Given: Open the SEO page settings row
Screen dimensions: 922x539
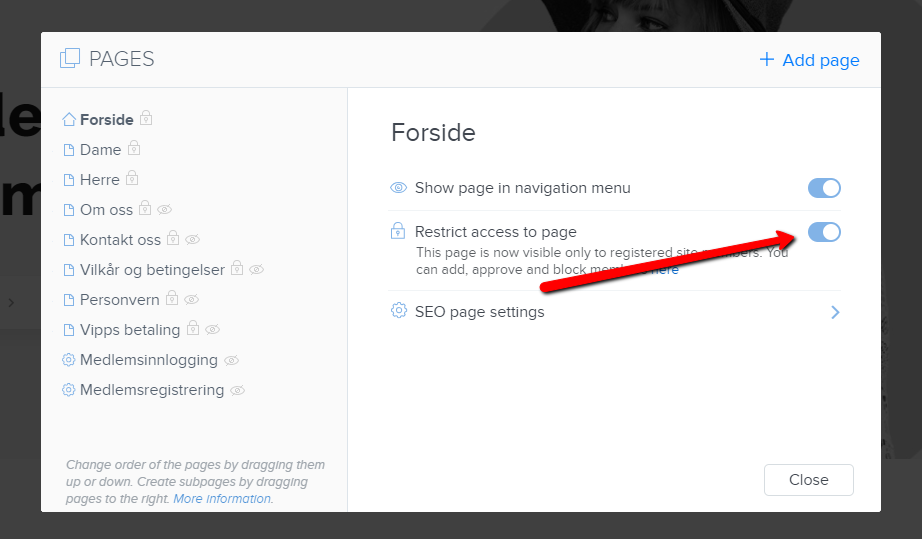Looking at the screenshot, I should click(x=615, y=312).
